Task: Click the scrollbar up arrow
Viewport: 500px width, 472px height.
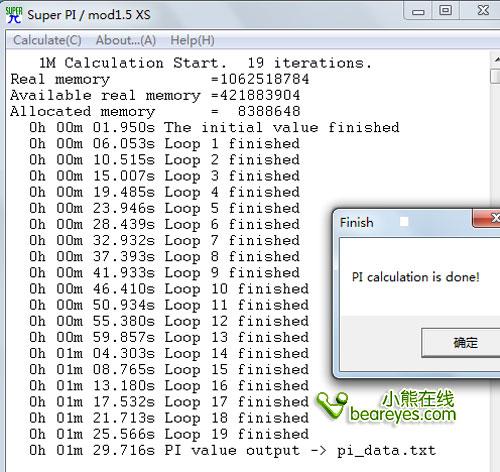Action: pyautogui.click(x=496, y=60)
